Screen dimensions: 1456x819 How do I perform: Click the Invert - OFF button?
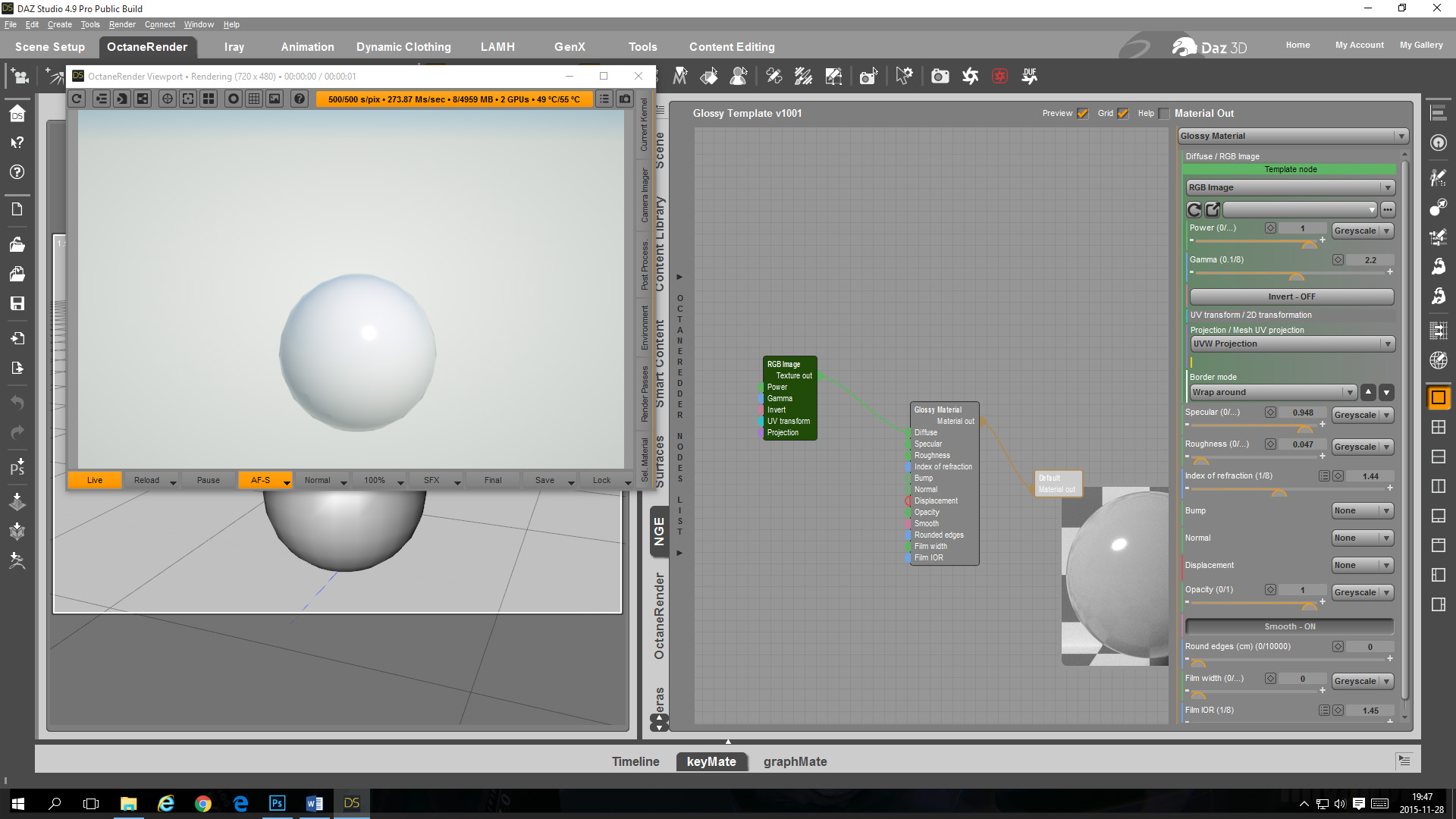(1291, 297)
